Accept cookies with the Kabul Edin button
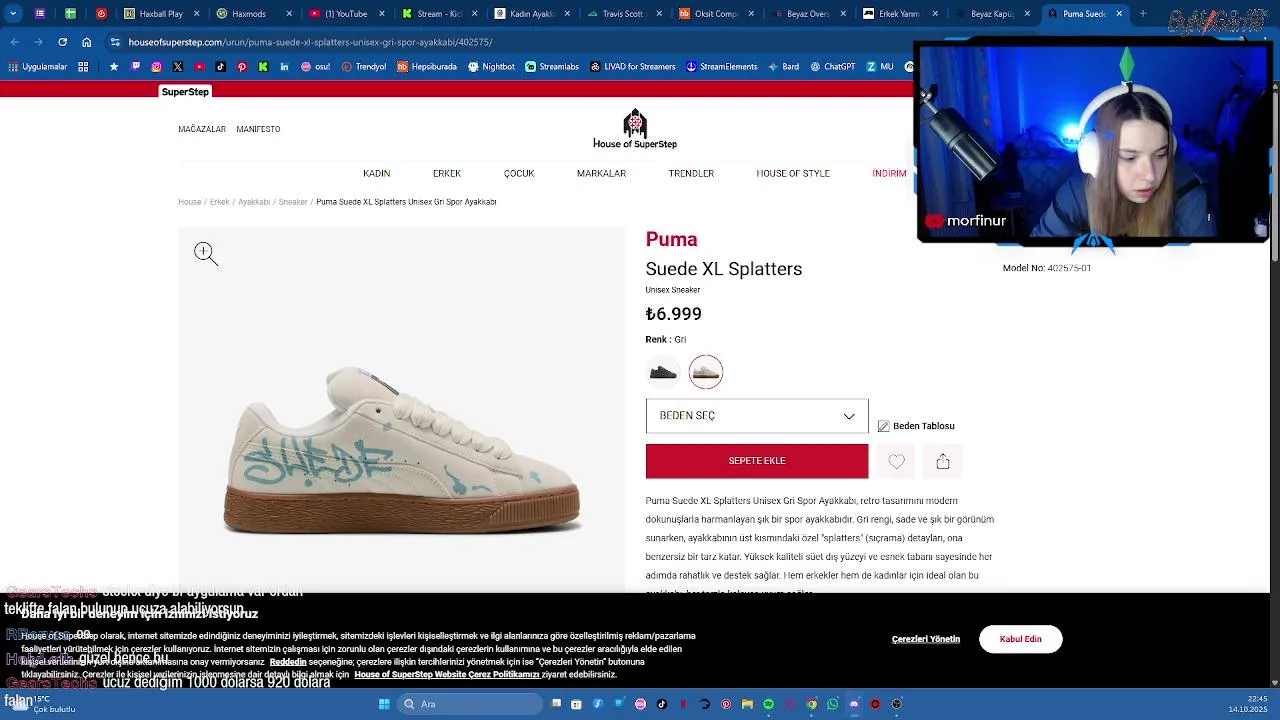 (x=1021, y=639)
